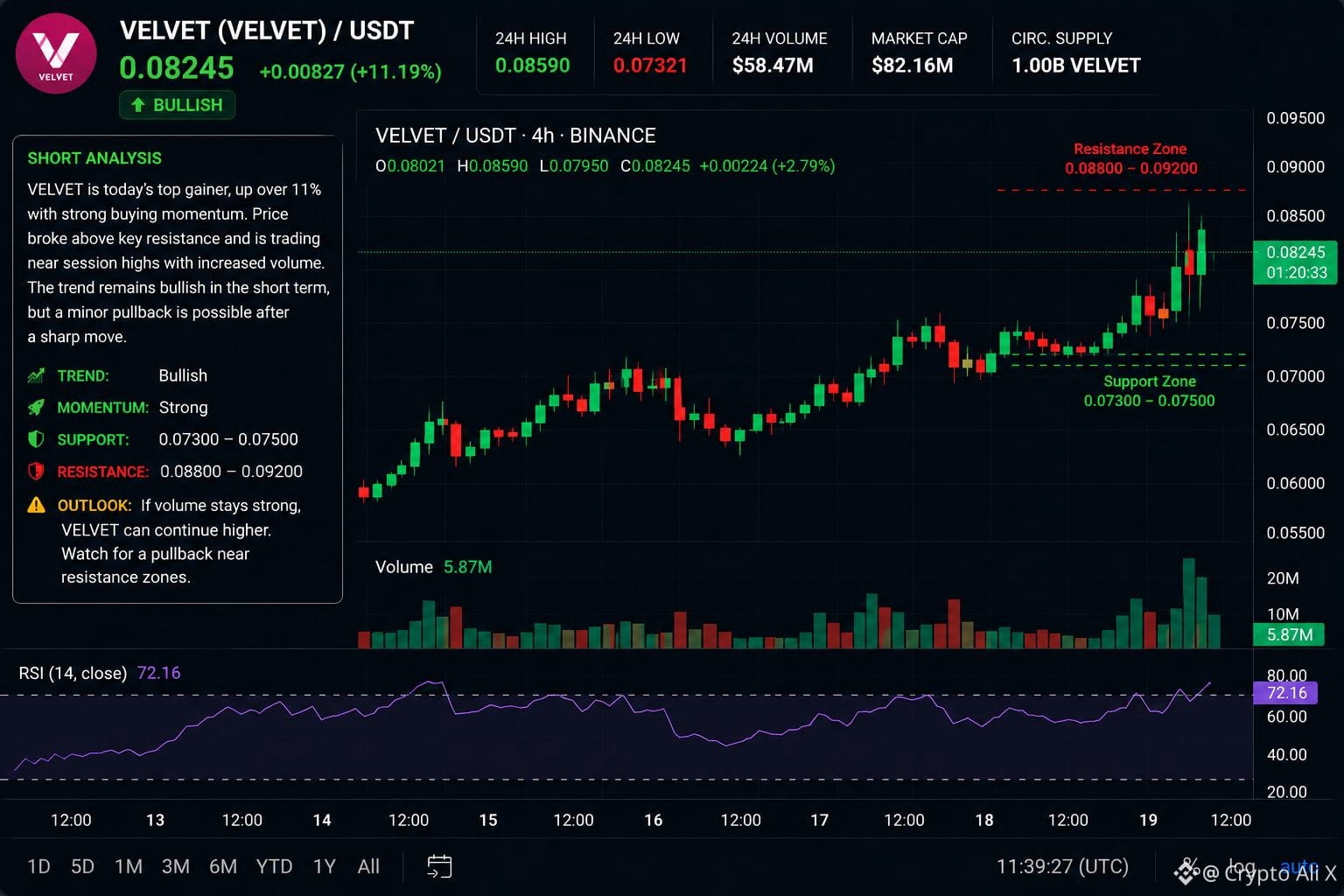Show the All time range
The width and height of the screenshot is (1344, 896).
click(368, 866)
